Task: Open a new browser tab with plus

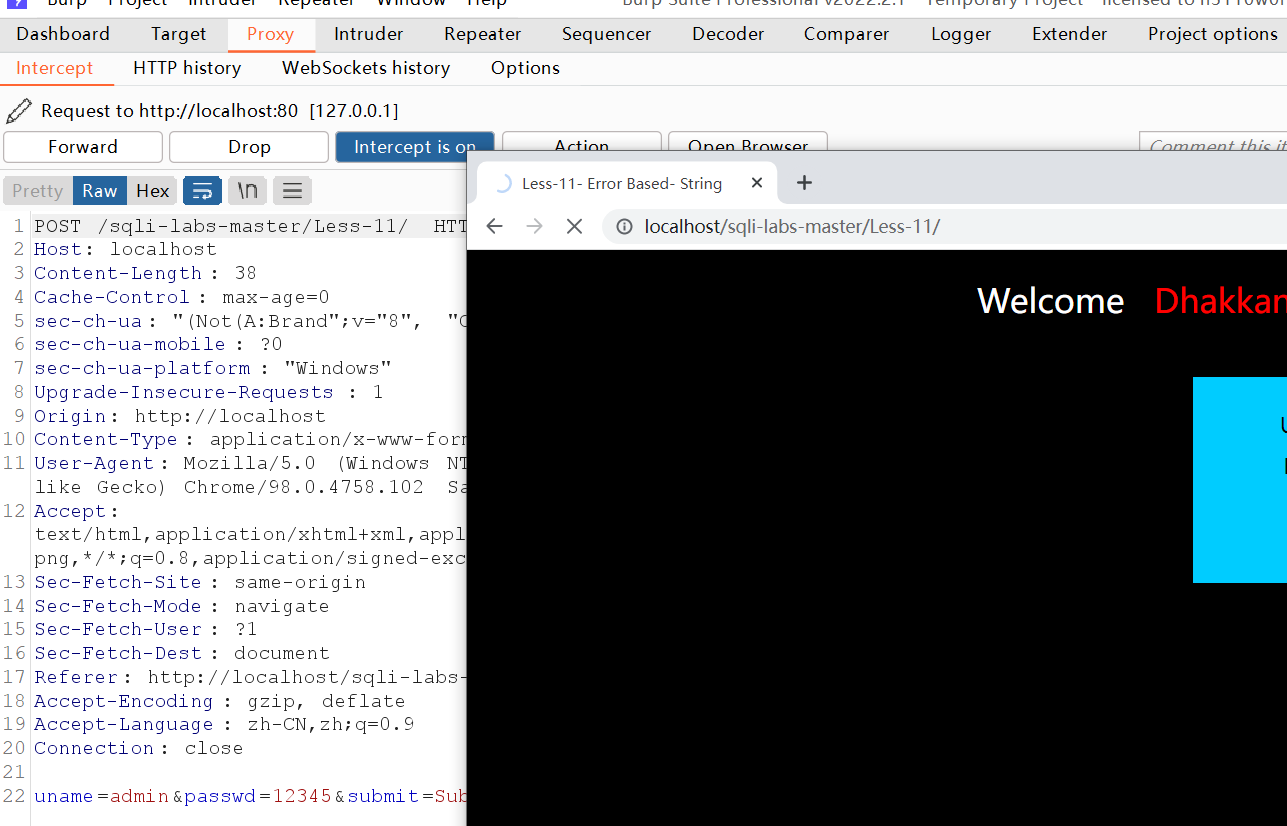Action: coord(804,183)
